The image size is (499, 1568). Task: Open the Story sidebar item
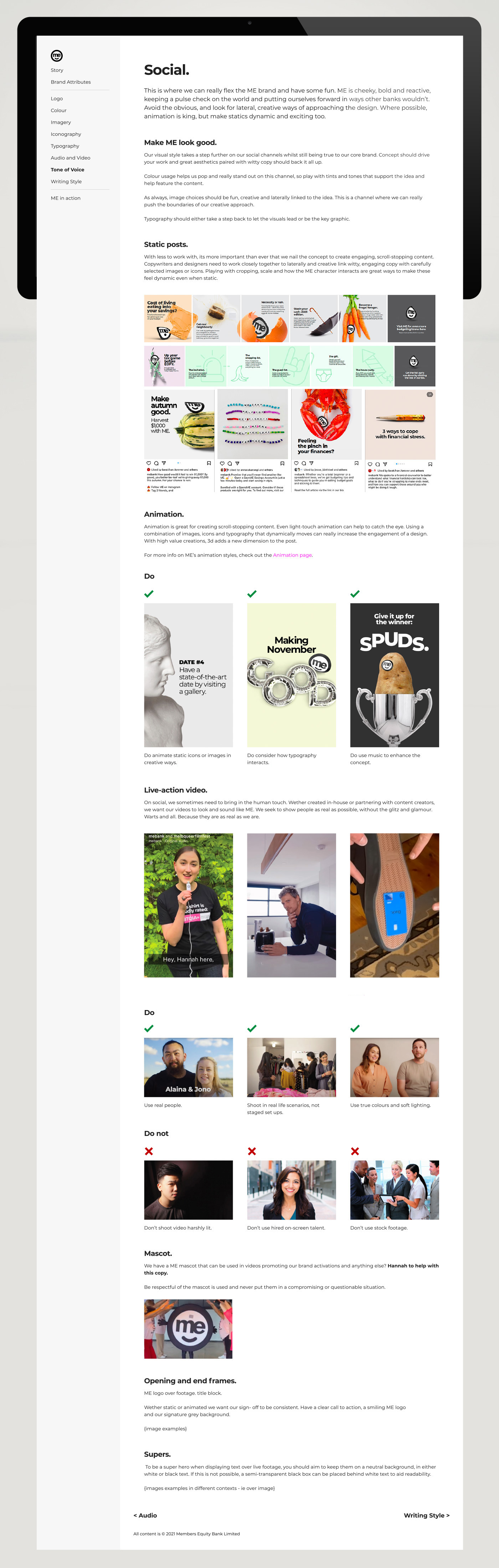tap(57, 70)
